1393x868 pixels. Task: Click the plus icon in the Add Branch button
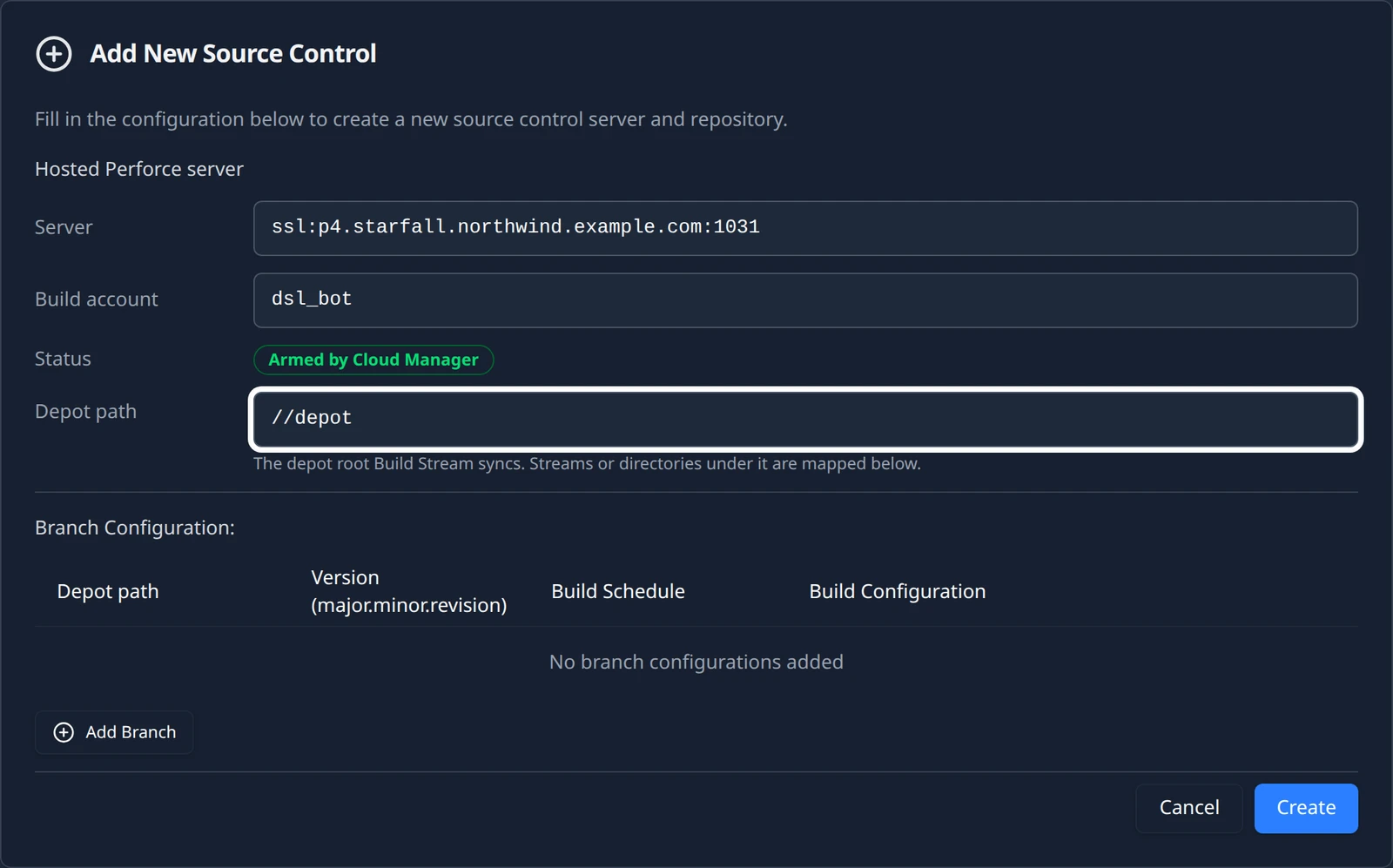click(x=64, y=732)
